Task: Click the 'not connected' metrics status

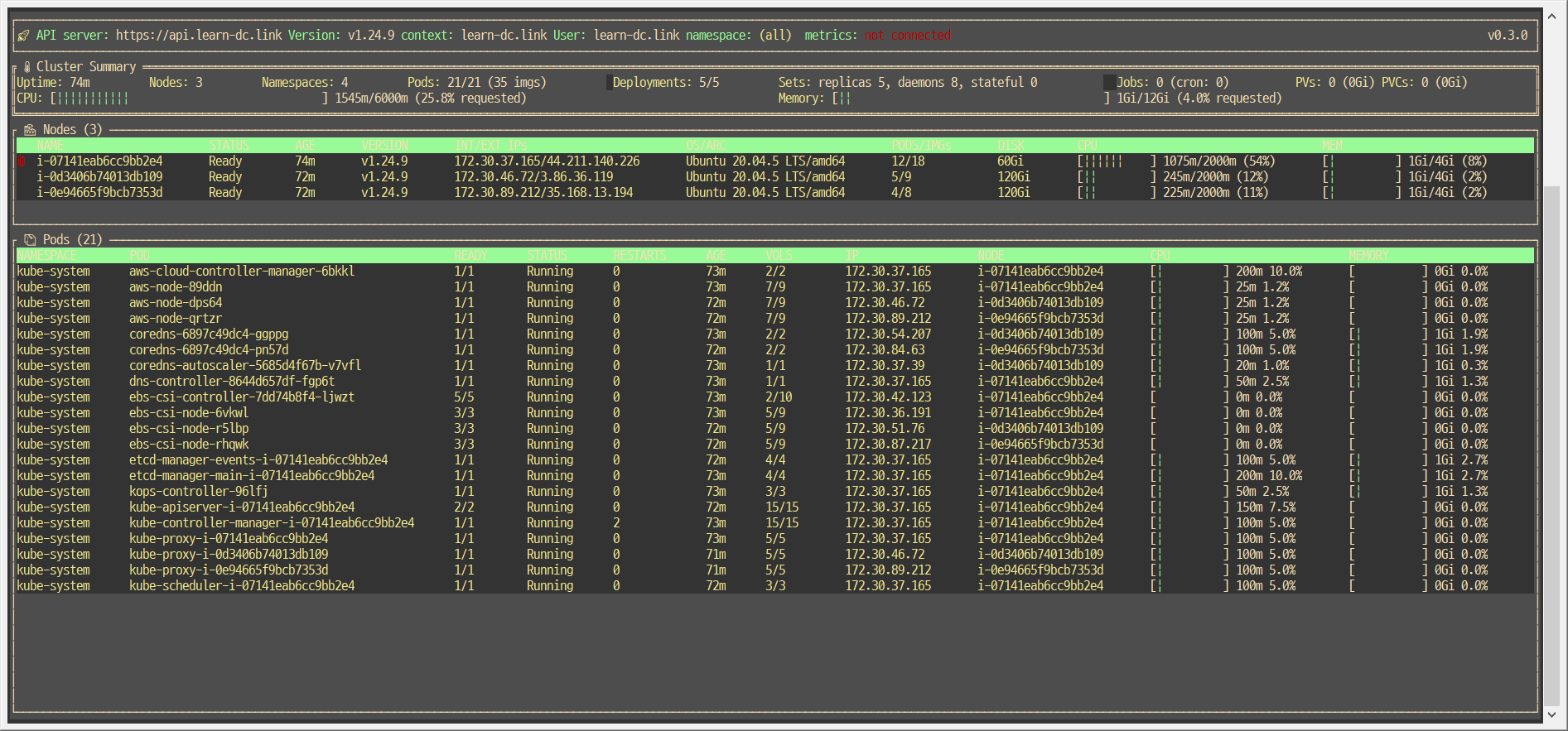Action: [908, 36]
